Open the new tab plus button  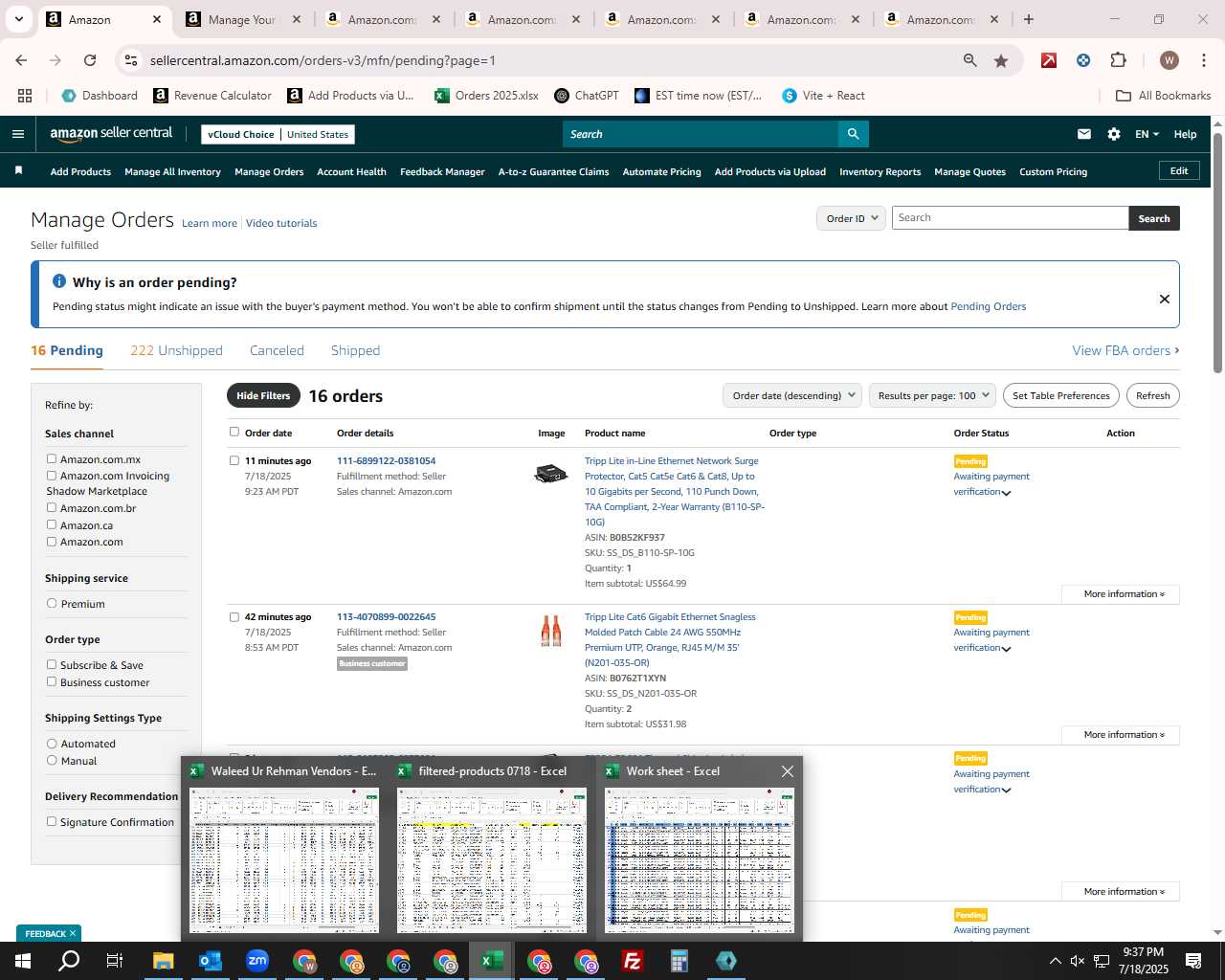pyautogui.click(x=1029, y=19)
